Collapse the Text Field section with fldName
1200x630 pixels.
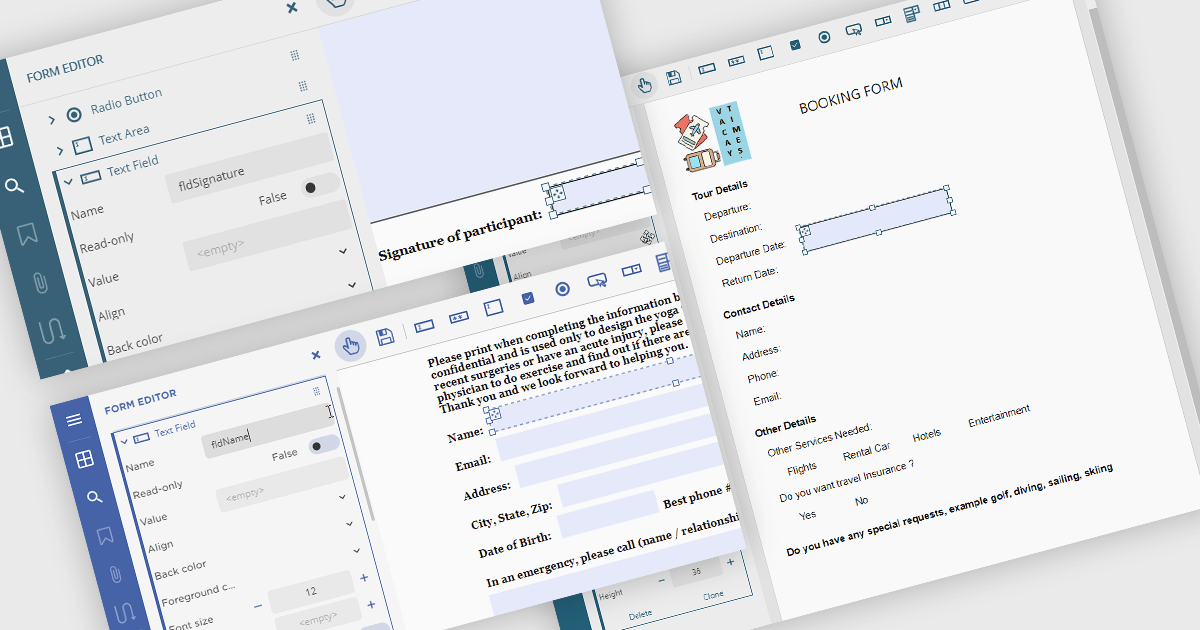[124, 439]
